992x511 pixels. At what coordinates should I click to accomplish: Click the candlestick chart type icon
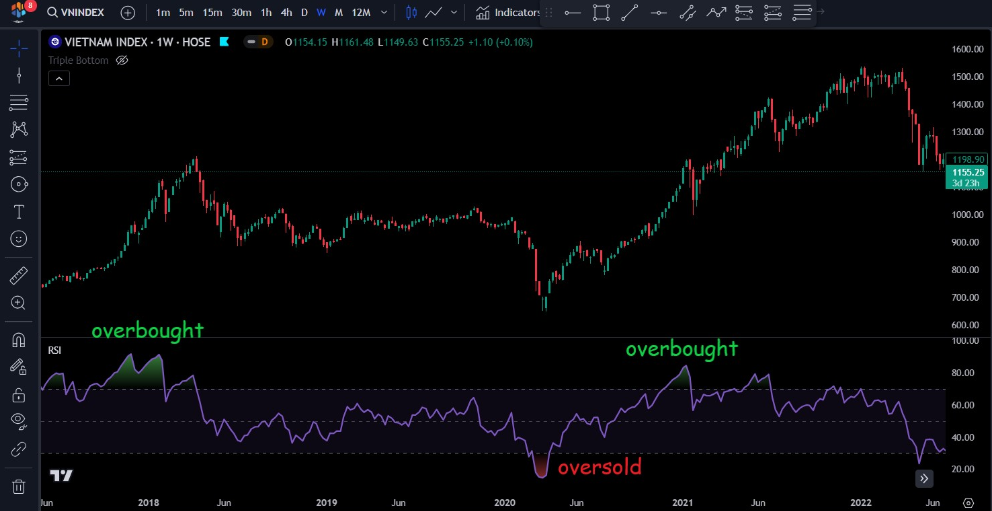click(x=411, y=13)
